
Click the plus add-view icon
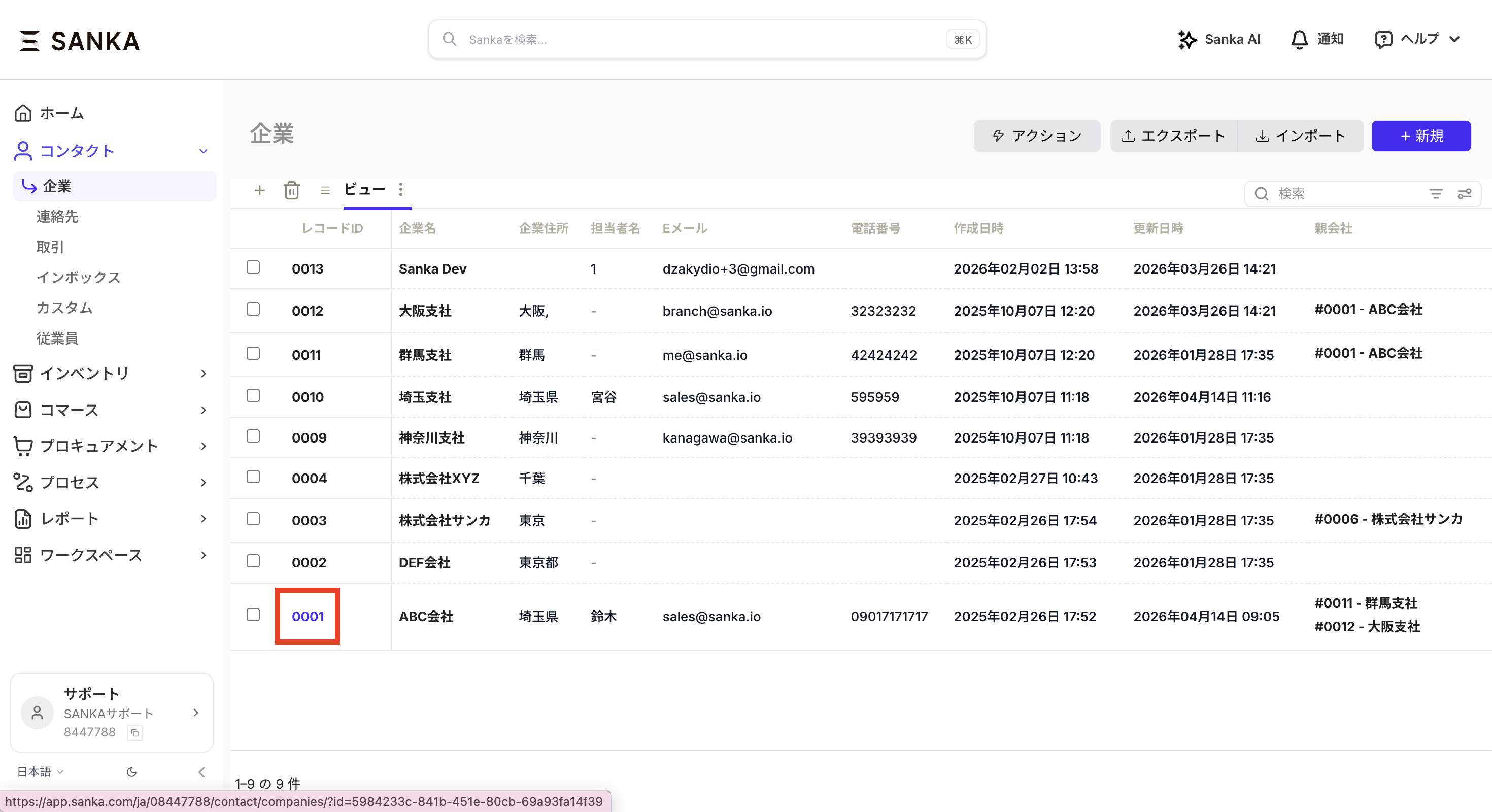click(x=259, y=190)
